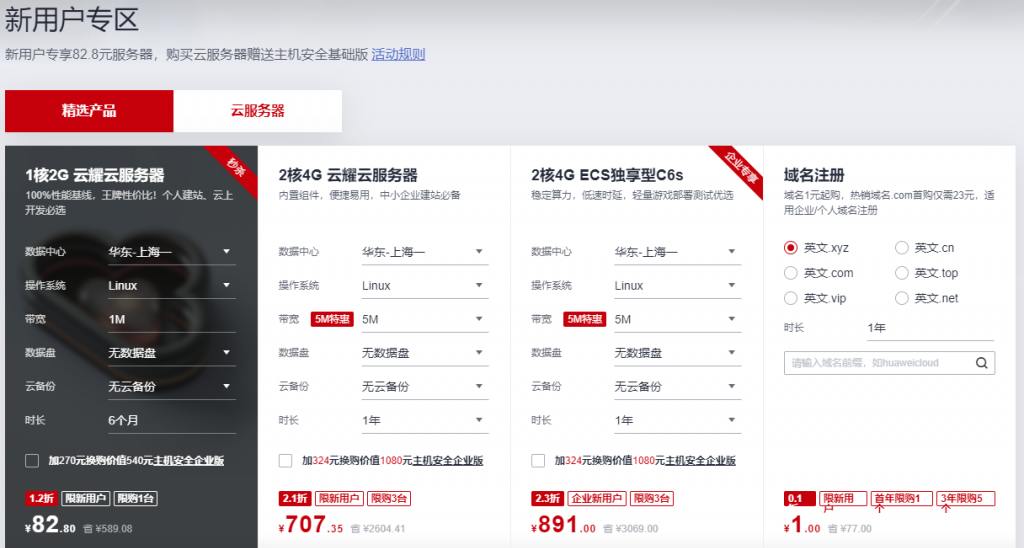Open 云备份 dropdown on 2核4G 云耀 card
1024x548 pixels.
point(424,387)
